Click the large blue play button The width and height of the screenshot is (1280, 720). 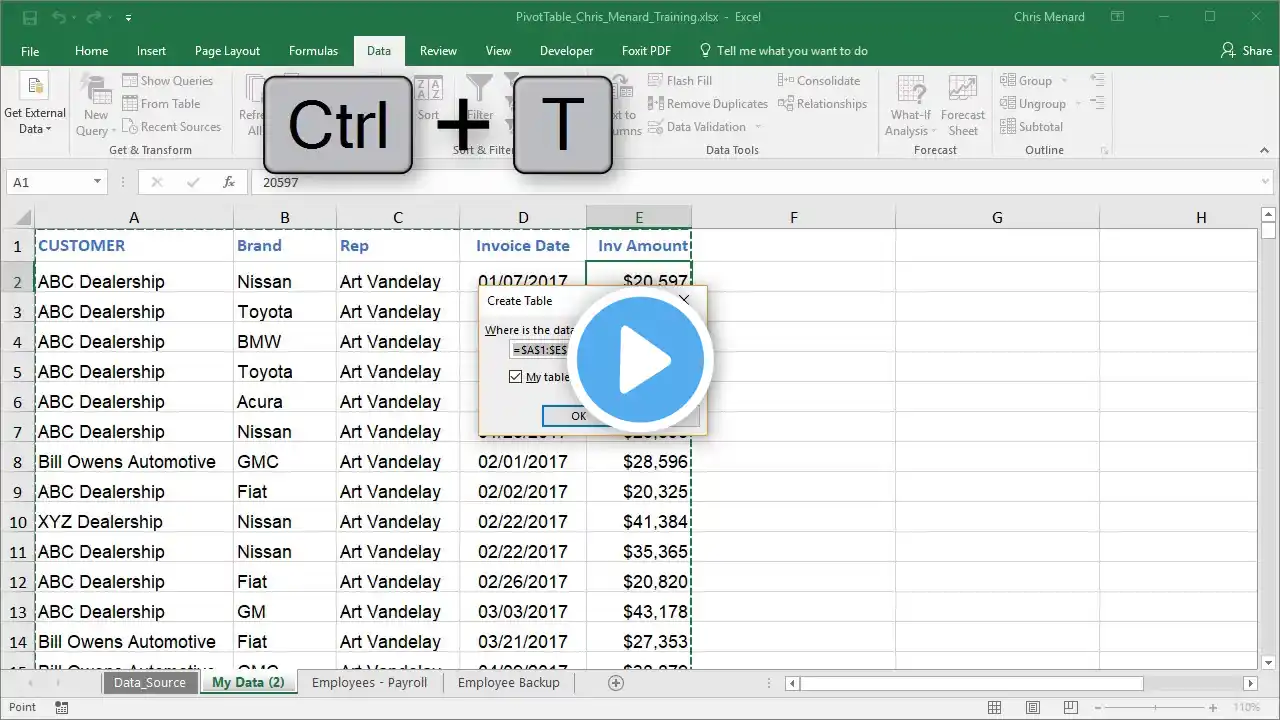pyautogui.click(x=639, y=360)
